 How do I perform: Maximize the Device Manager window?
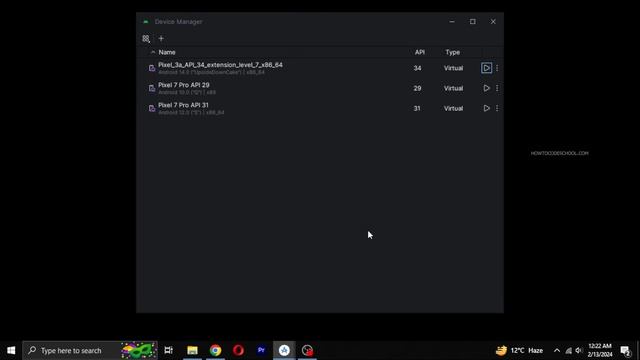(473, 22)
